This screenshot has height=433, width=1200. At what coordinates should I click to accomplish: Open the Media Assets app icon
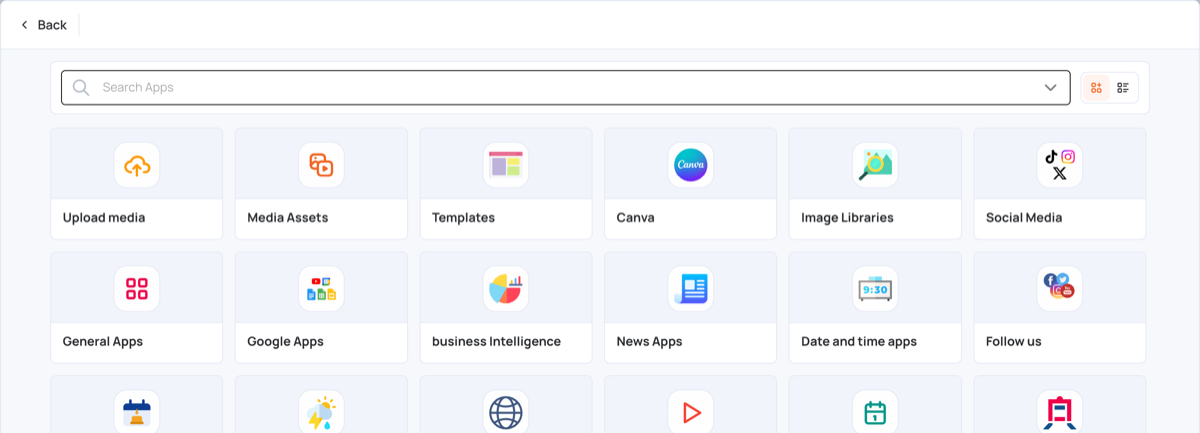(321, 165)
